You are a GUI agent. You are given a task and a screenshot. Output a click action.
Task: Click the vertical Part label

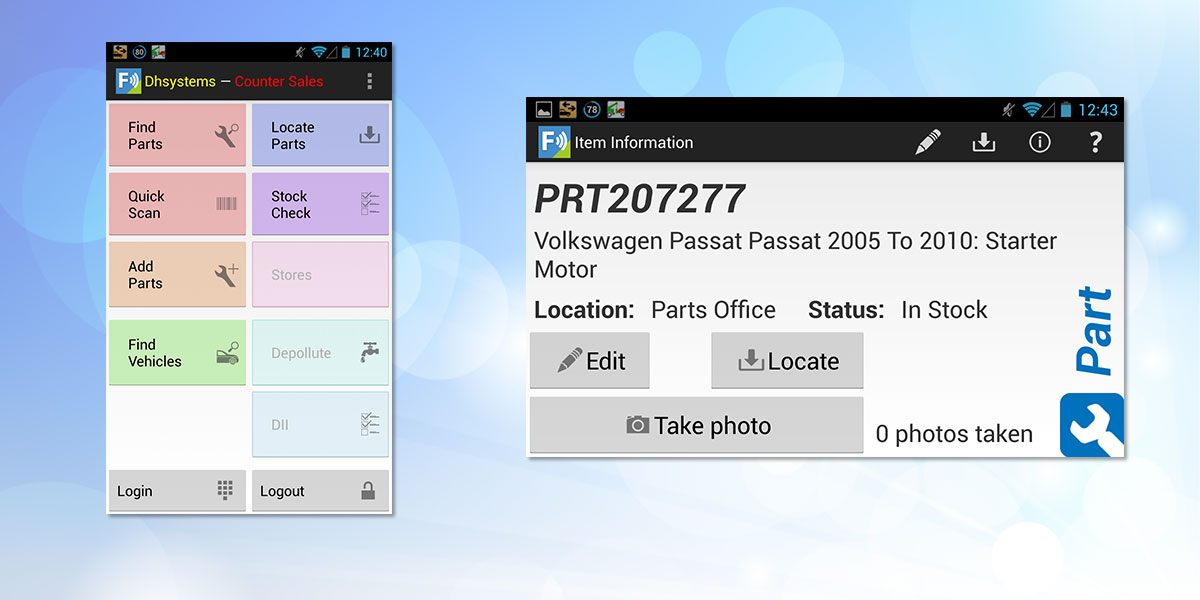[x=1094, y=331]
